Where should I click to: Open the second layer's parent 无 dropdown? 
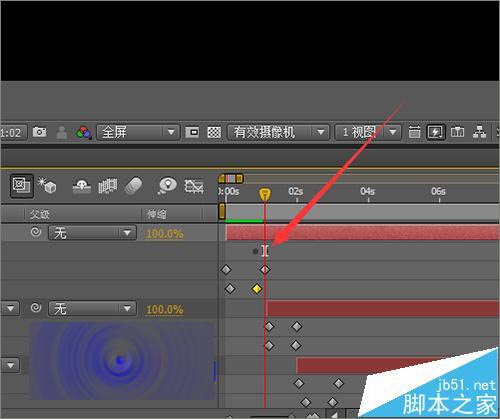pos(92,308)
